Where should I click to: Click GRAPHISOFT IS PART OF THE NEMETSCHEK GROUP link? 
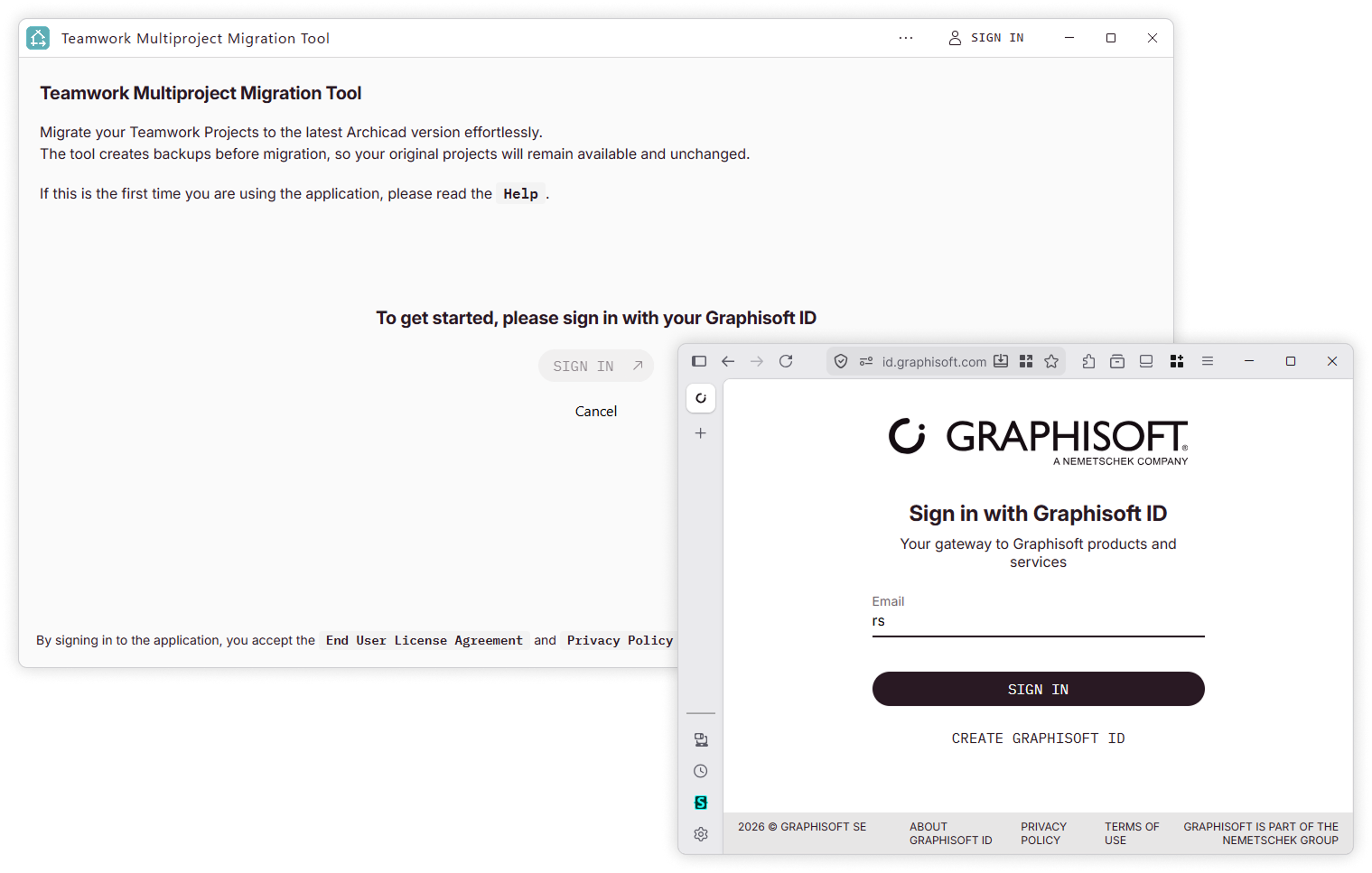1261,833
